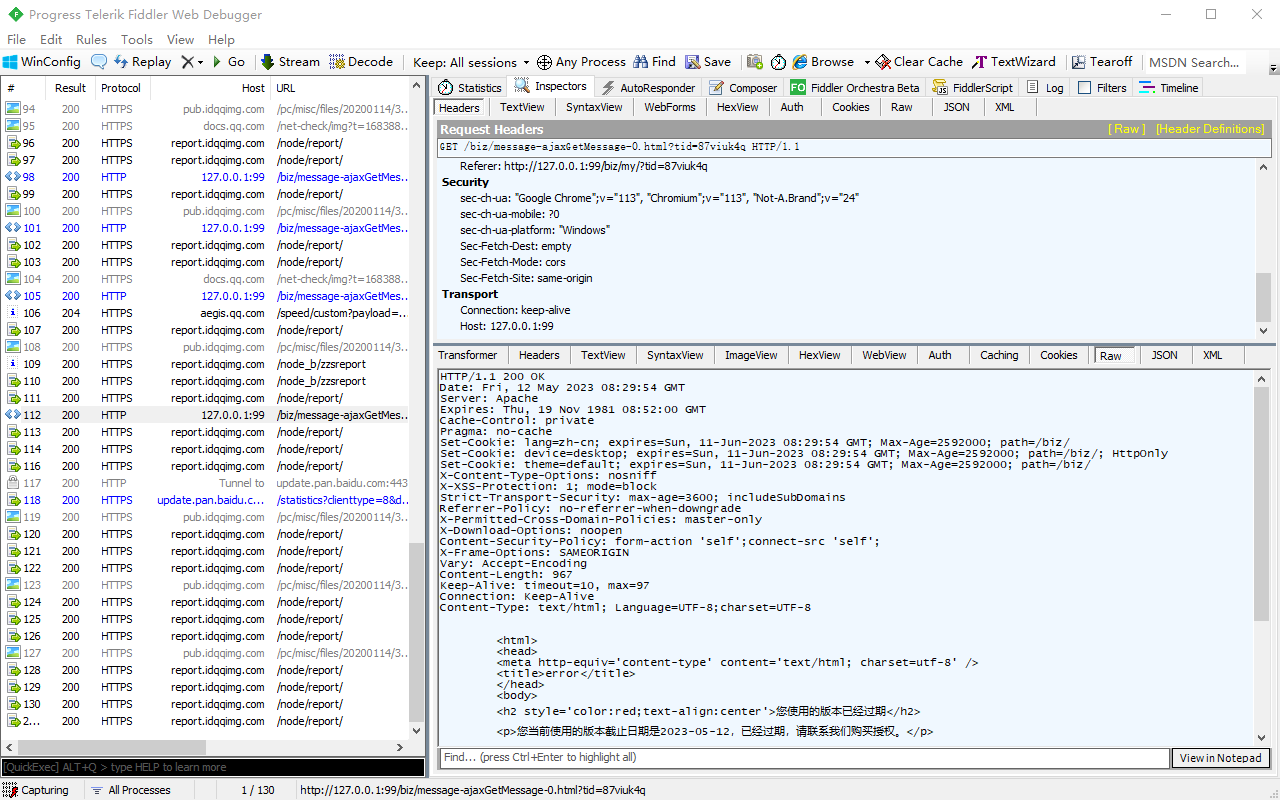
Task: Open the Rules menu
Action: tap(91, 40)
